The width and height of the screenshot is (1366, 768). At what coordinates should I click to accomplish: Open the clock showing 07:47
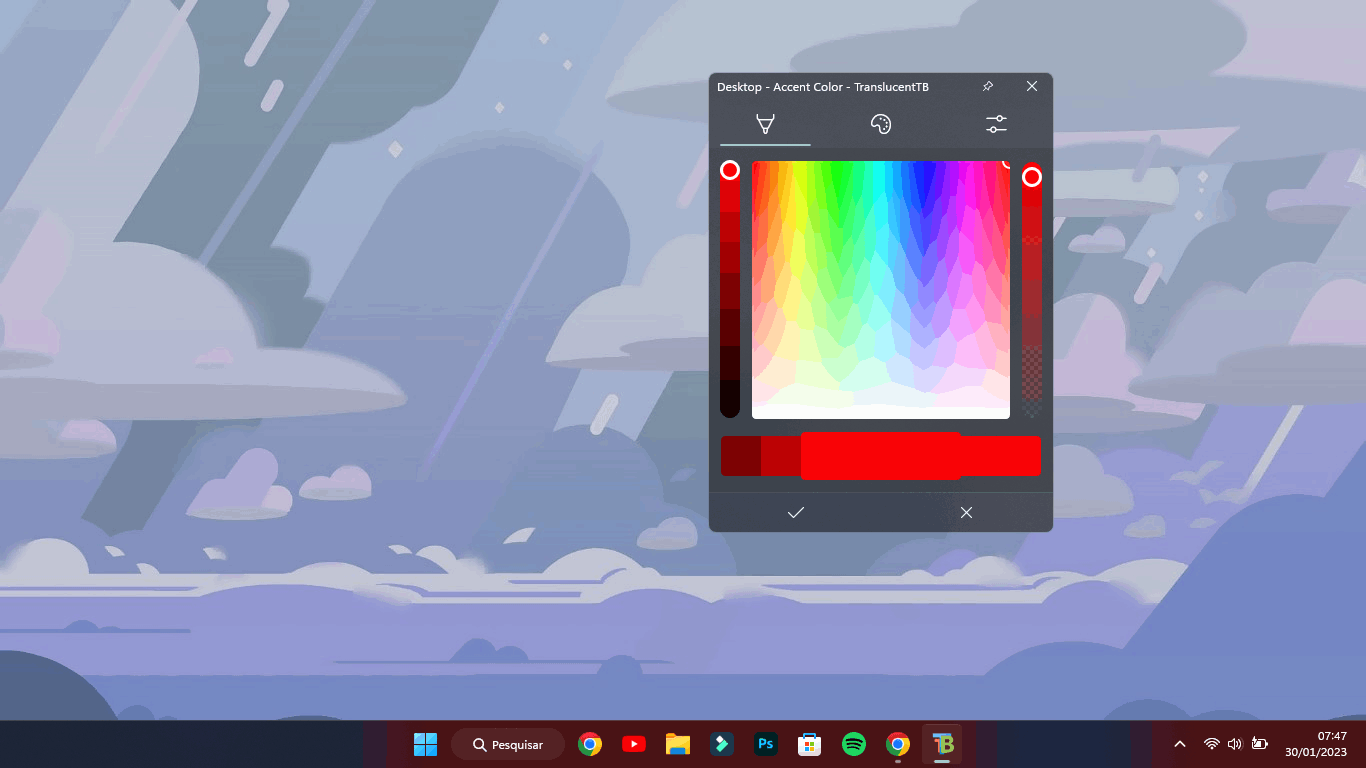tap(1316, 744)
